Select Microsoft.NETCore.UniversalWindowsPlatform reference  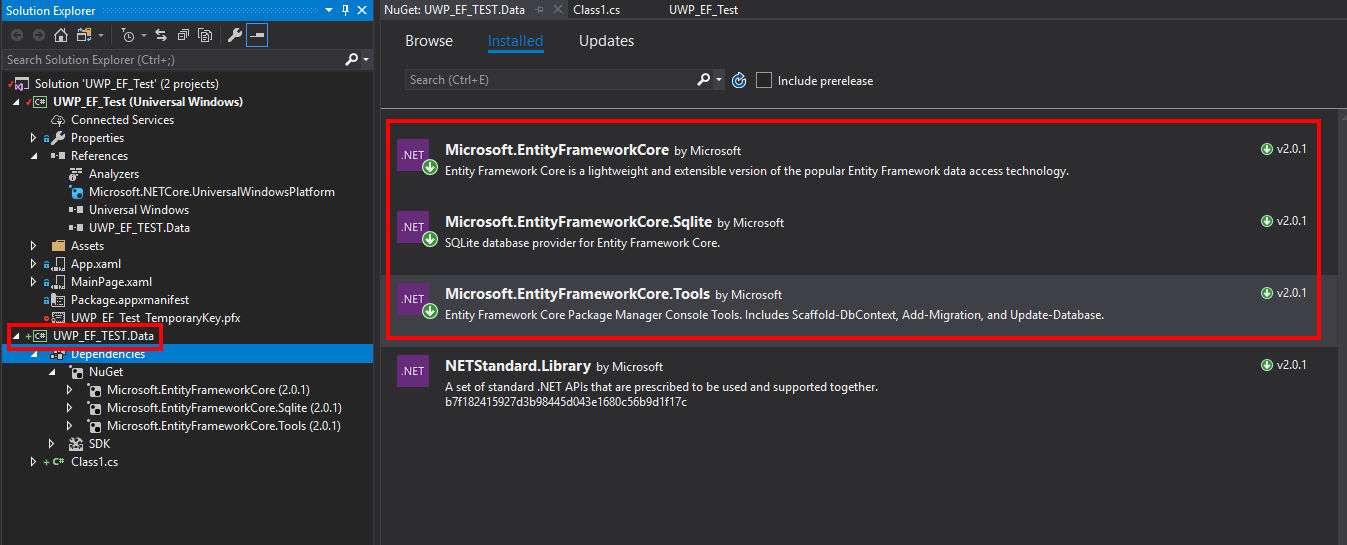coord(211,192)
